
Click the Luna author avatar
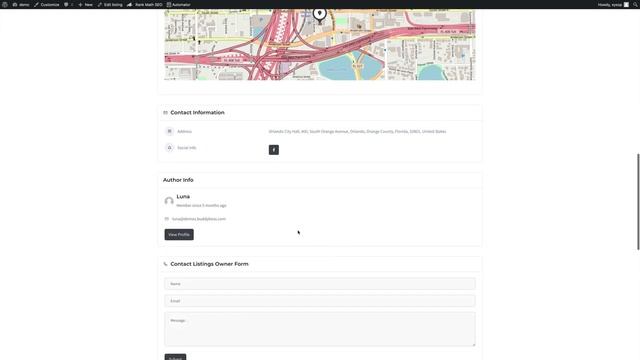[x=169, y=201]
